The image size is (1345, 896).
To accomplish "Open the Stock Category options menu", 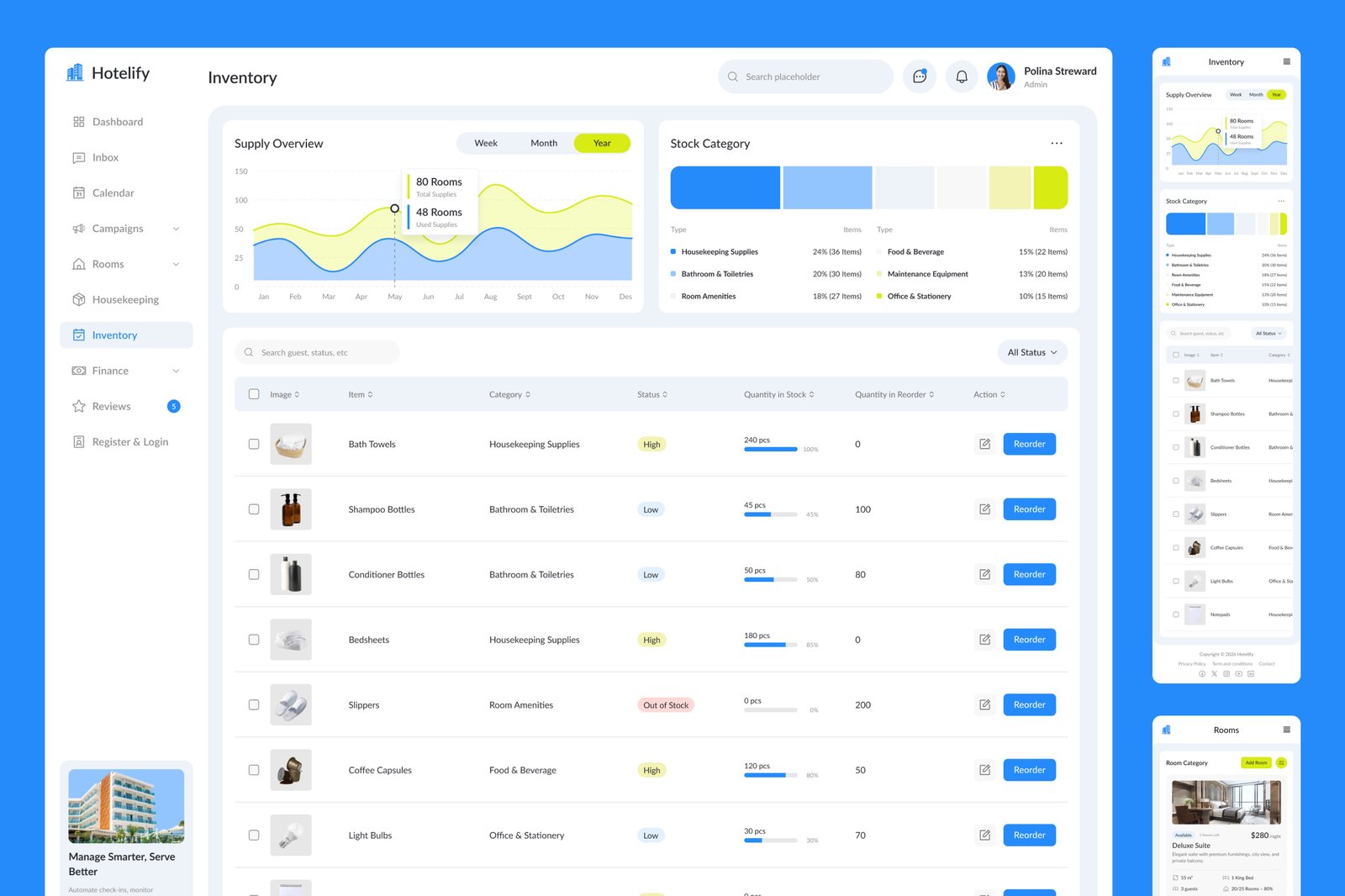I will click(x=1057, y=143).
